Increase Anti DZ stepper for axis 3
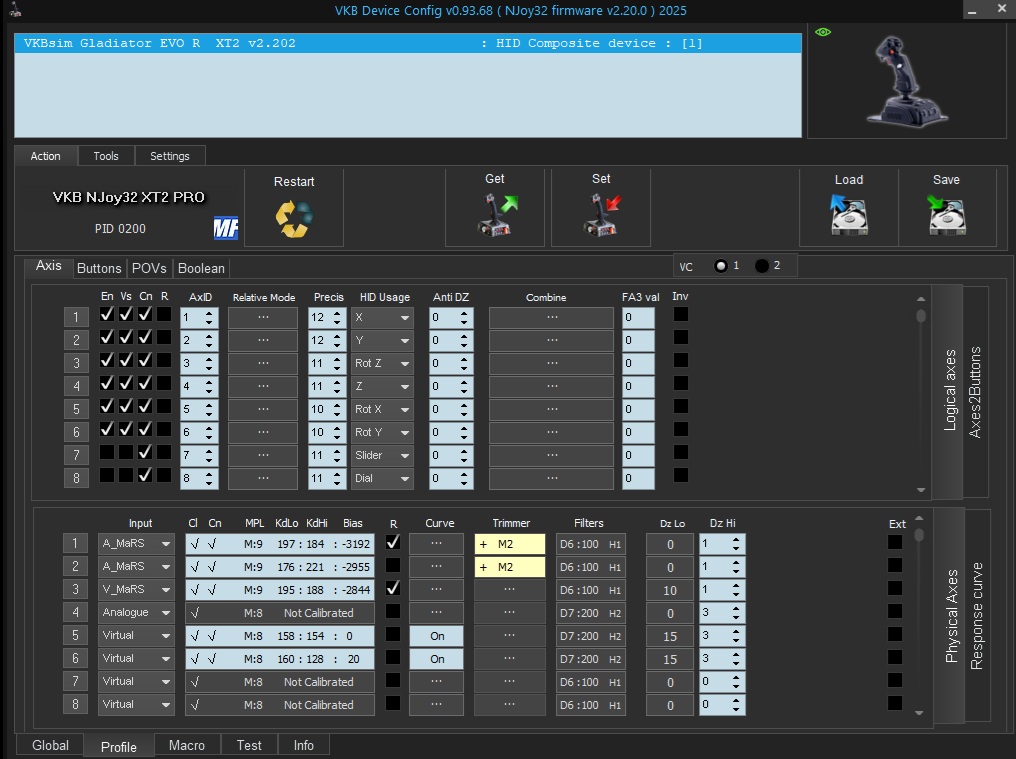The height and width of the screenshot is (759, 1016). coord(464,359)
